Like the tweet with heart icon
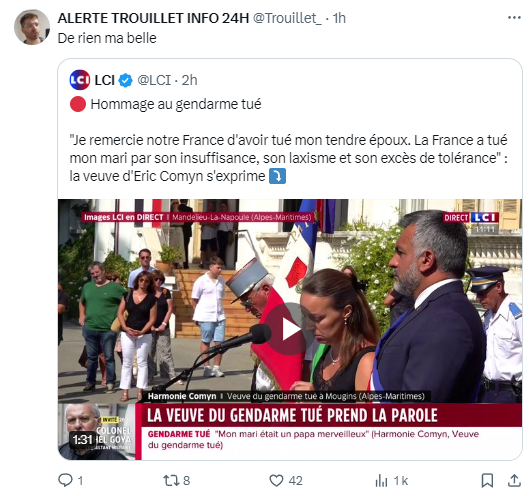Screen dimensions: 532x496 pos(276,480)
